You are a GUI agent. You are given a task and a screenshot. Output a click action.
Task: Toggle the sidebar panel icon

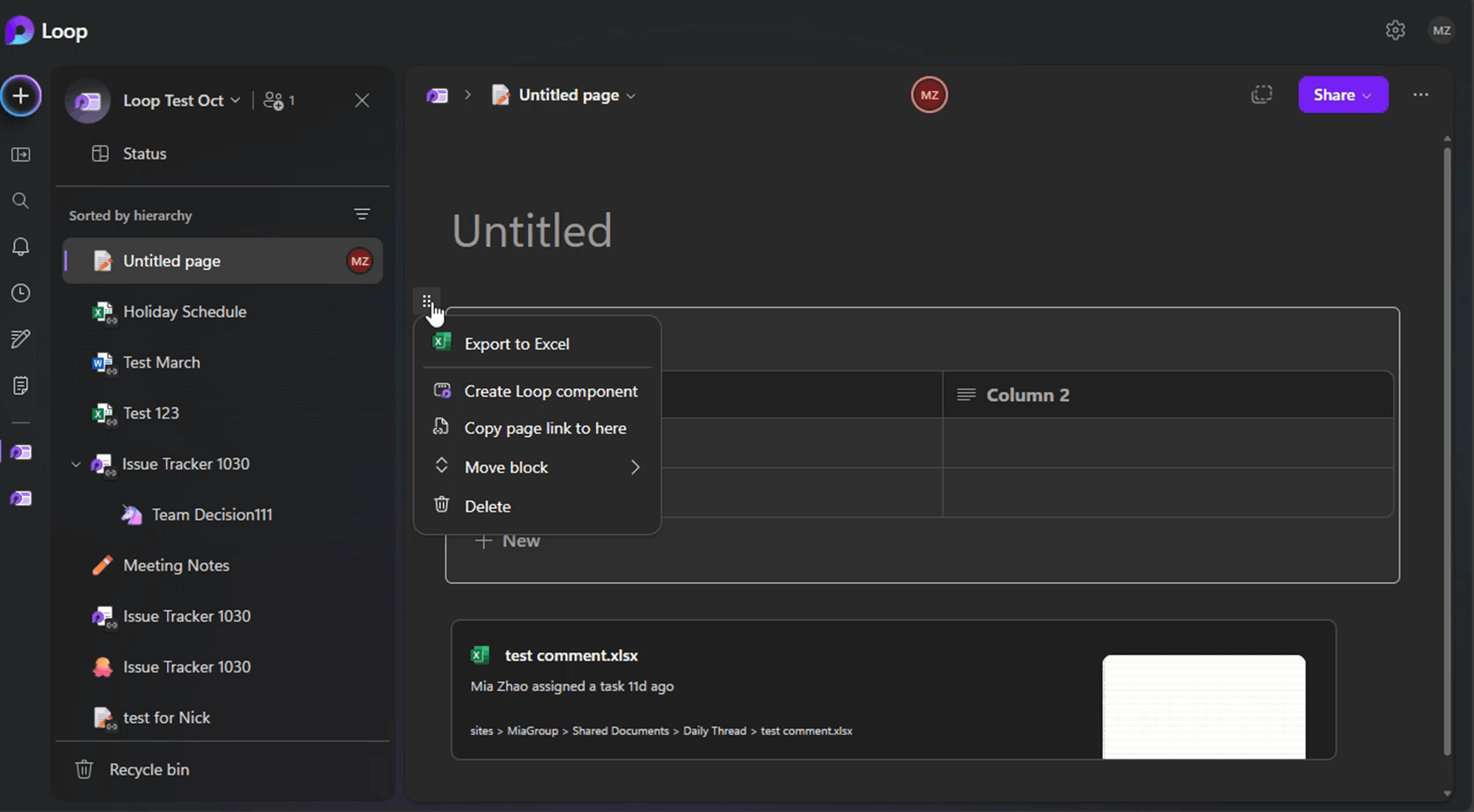(x=21, y=154)
